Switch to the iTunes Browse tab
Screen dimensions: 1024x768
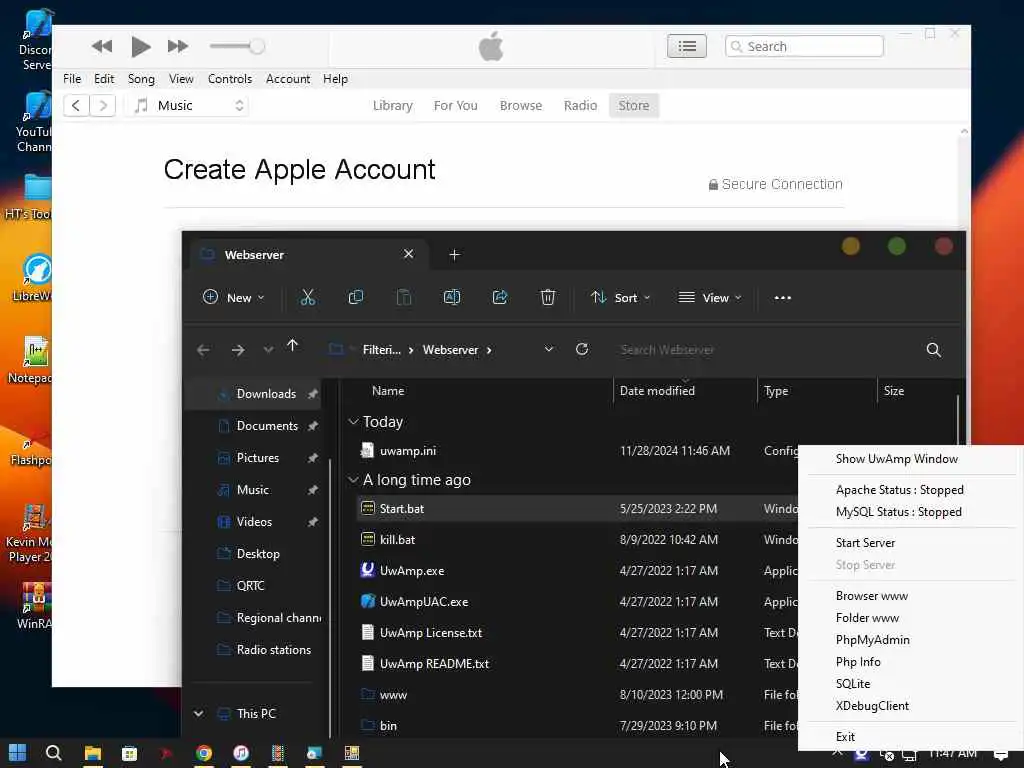click(x=520, y=105)
